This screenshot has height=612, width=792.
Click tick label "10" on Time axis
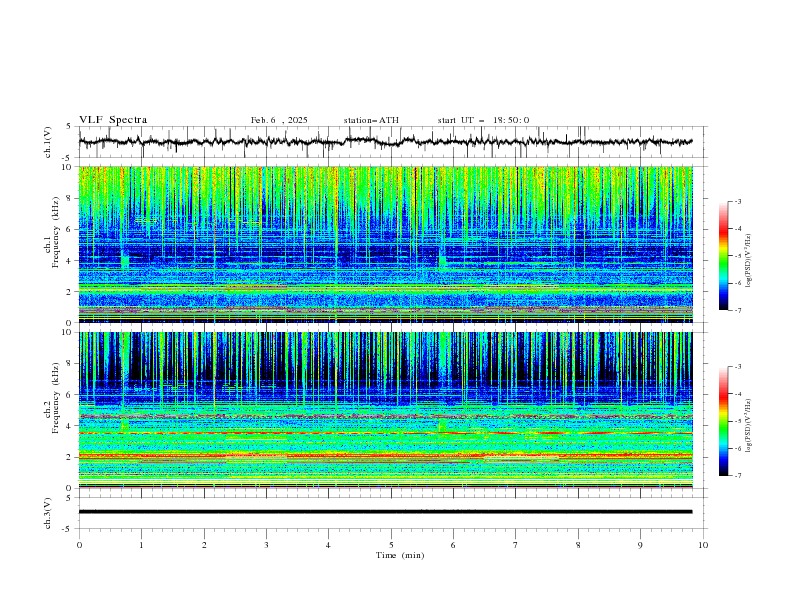pyautogui.click(x=703, y=545)
